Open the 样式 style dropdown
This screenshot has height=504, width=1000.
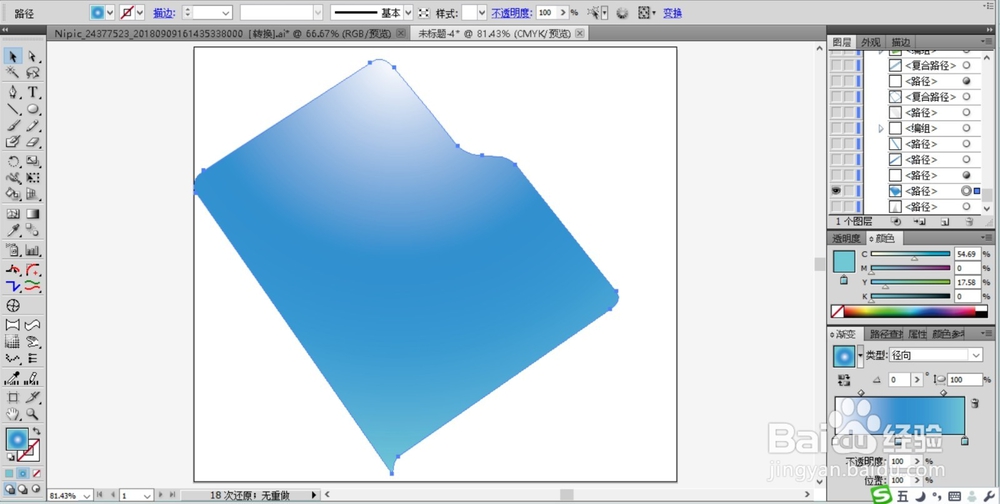point(482,13)
